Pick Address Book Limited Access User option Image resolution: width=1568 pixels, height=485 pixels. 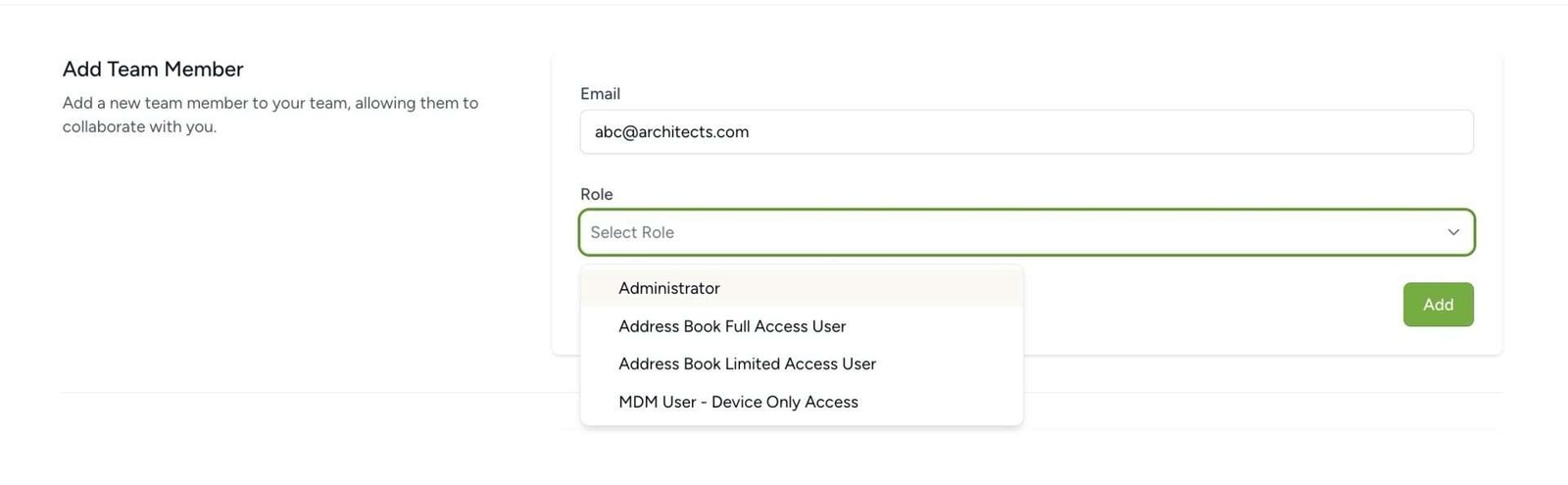pyautogui.click(x=802, y=364)
